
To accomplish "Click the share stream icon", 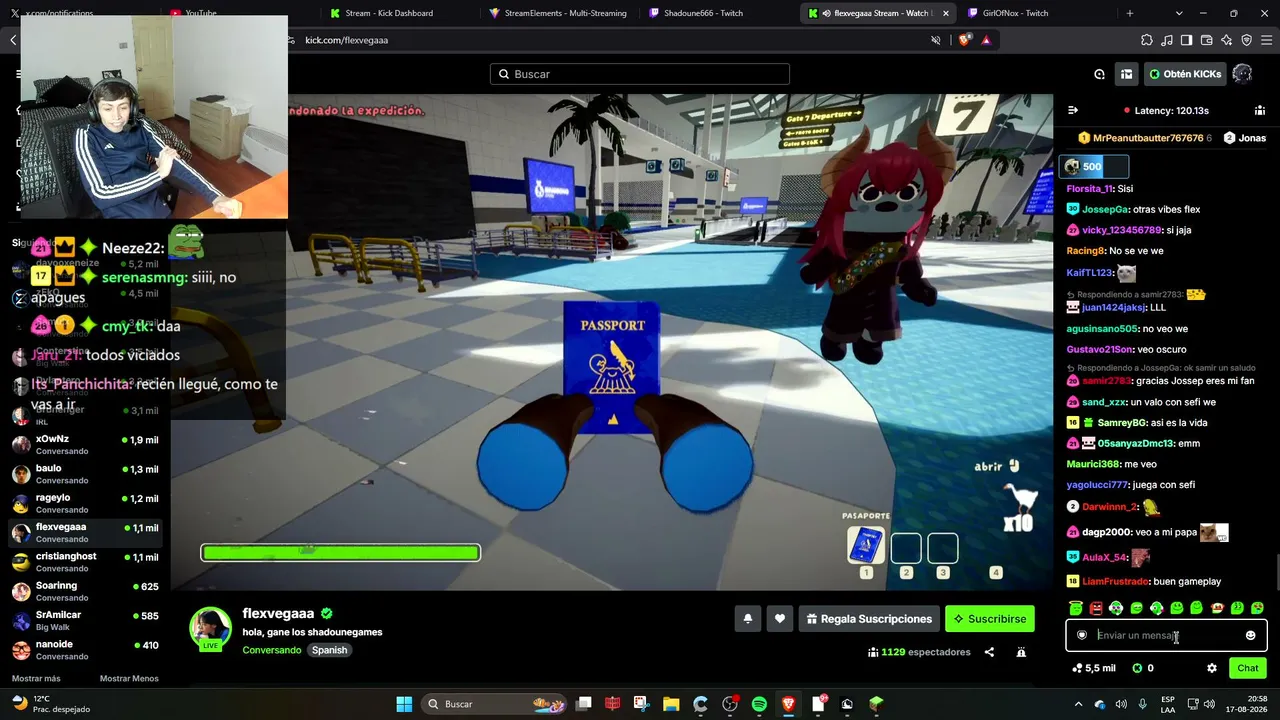I will [989, 652].
